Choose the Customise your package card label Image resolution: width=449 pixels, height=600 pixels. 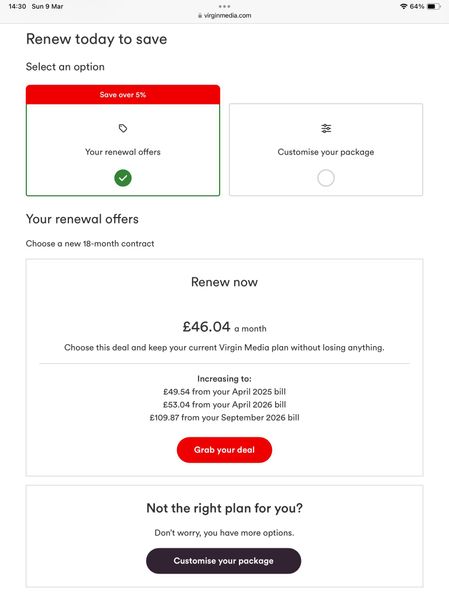326,152
